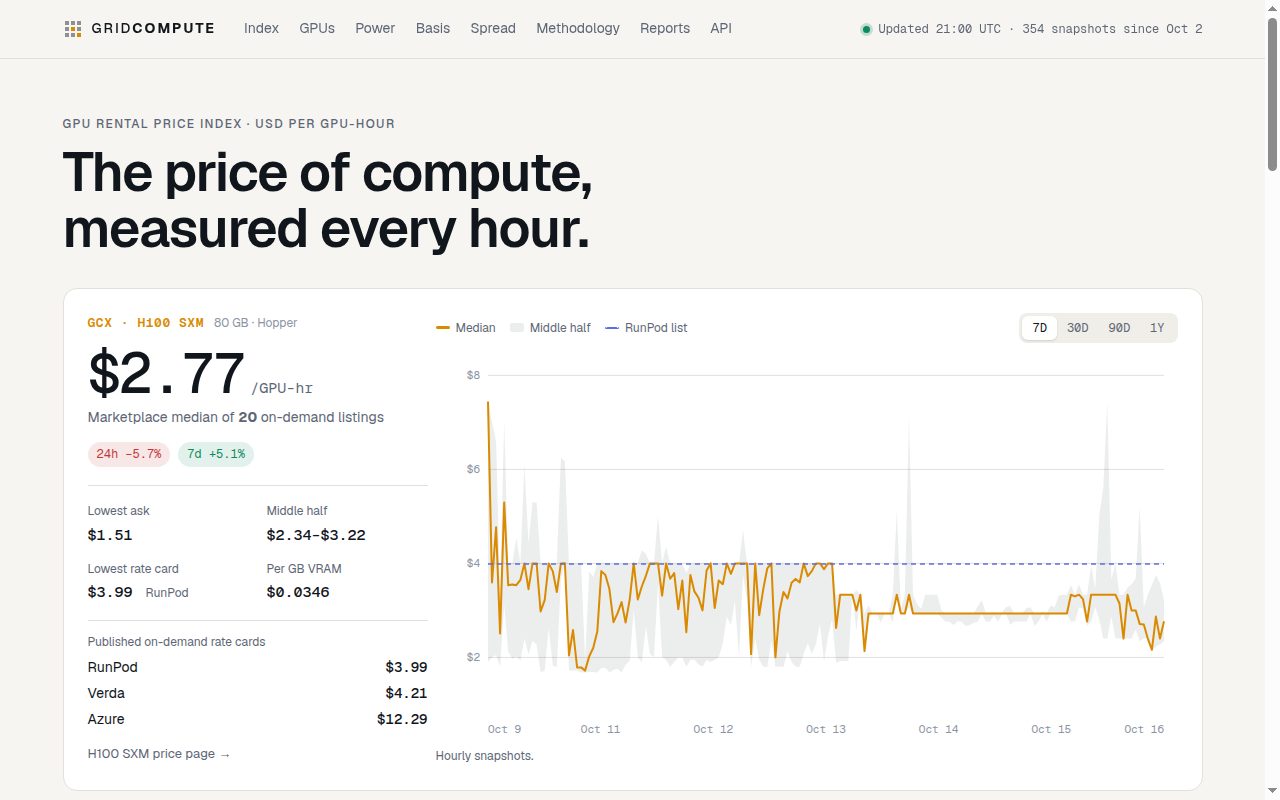Click the green live status dot
1280x800 pixels.
[x=866, y=29]
